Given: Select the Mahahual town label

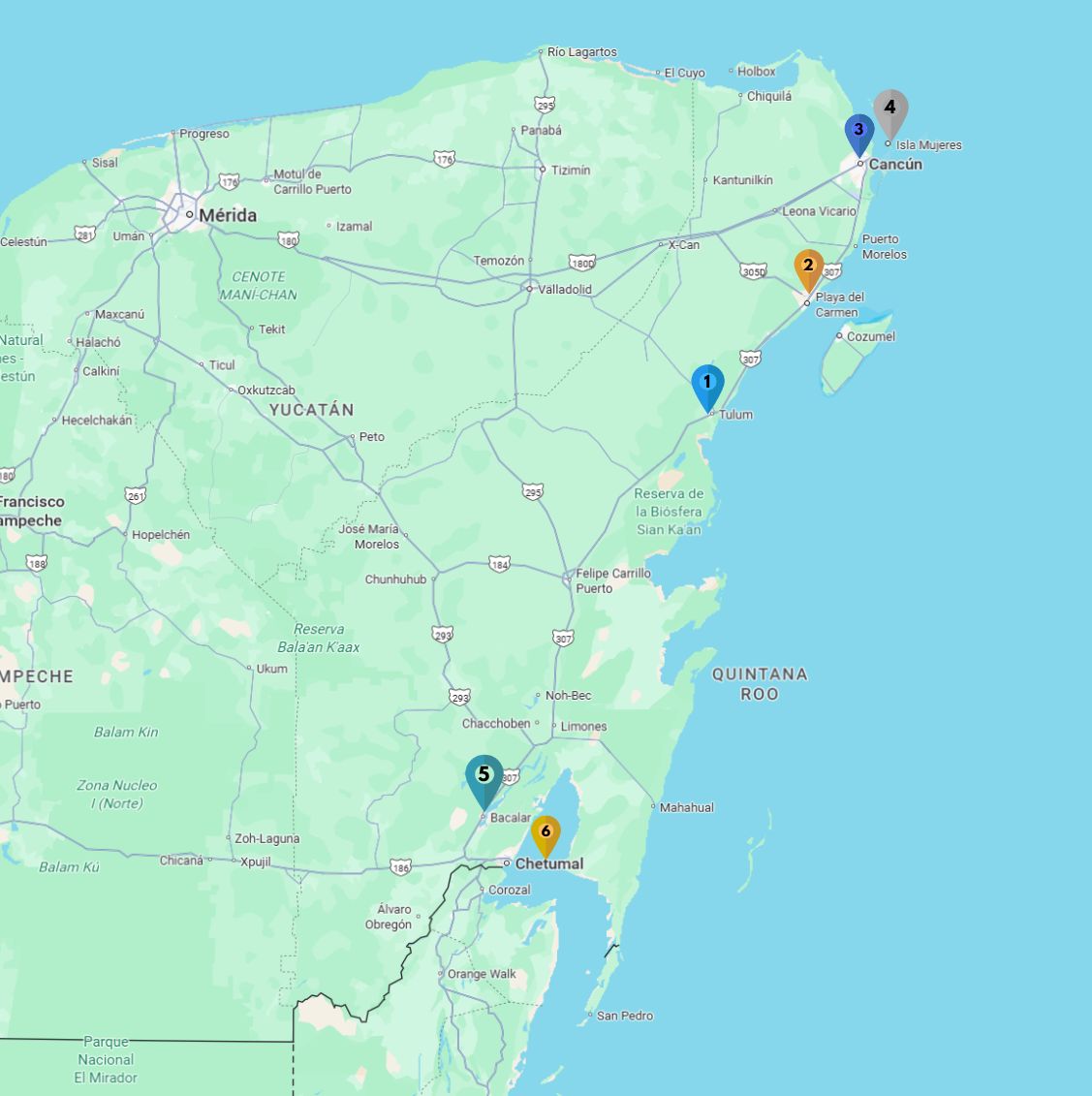Looking at the screenshot, I should point(686,807).
